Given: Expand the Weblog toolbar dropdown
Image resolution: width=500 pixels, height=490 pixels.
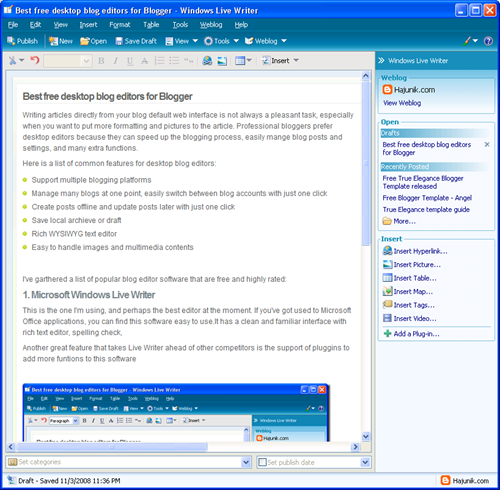Looking at the screenshot, I should [284, 41].
